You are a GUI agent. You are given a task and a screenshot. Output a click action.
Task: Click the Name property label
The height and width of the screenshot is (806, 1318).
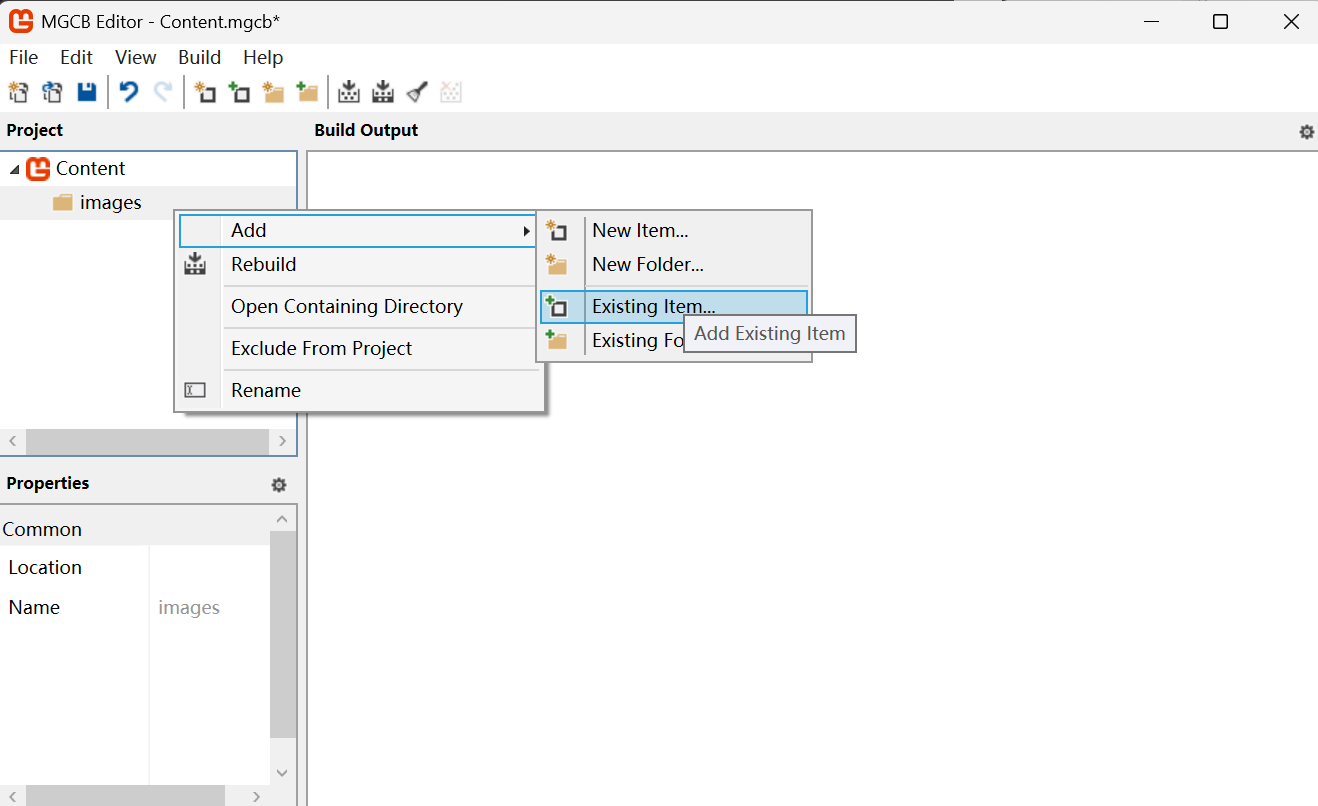point(34,608)
